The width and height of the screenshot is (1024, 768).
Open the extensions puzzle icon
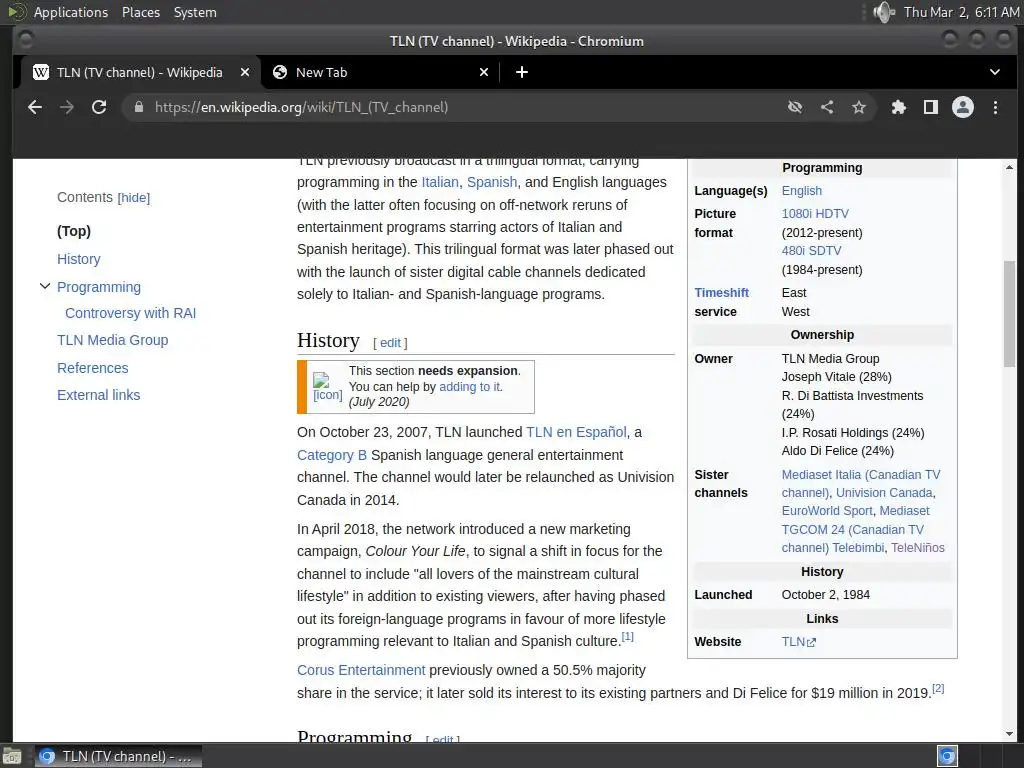tap(899, 107)
